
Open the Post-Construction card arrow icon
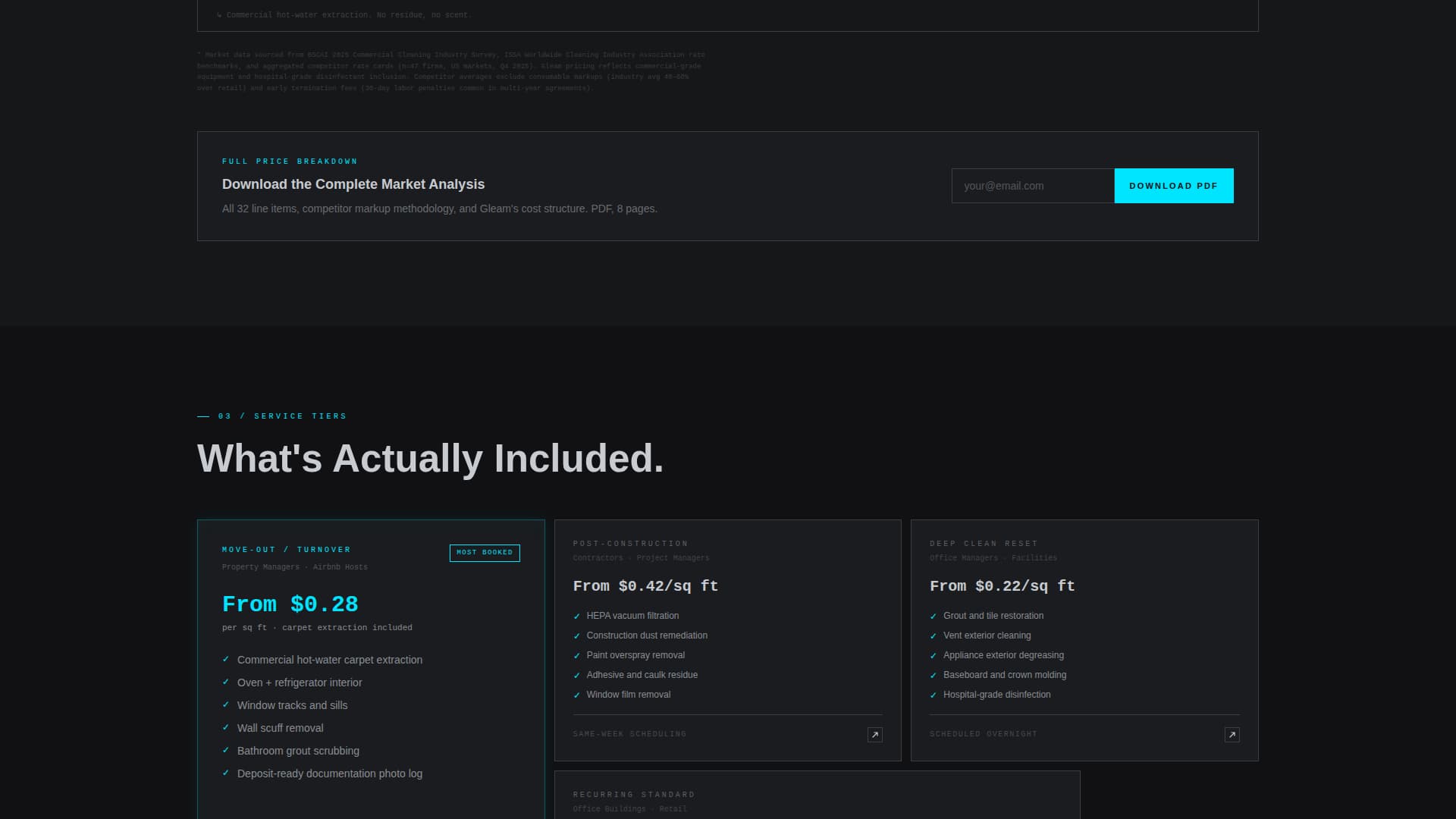[874, 735]
